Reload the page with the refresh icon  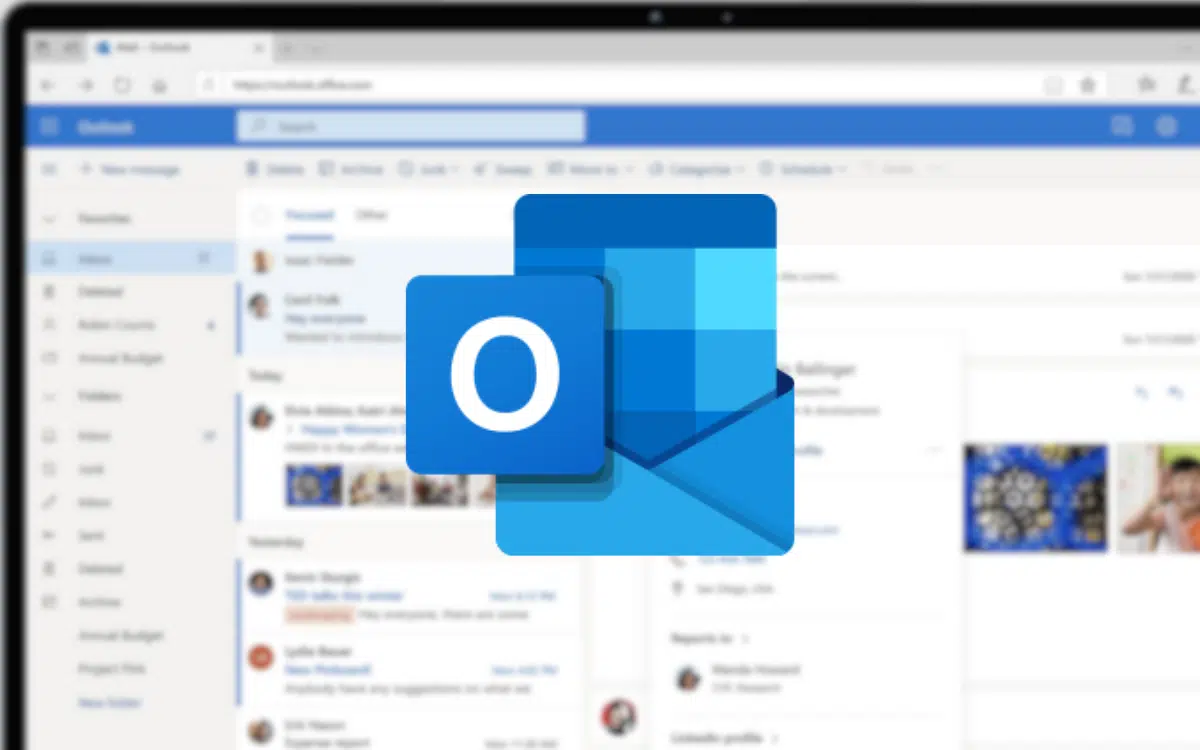[x=122, y=86]
